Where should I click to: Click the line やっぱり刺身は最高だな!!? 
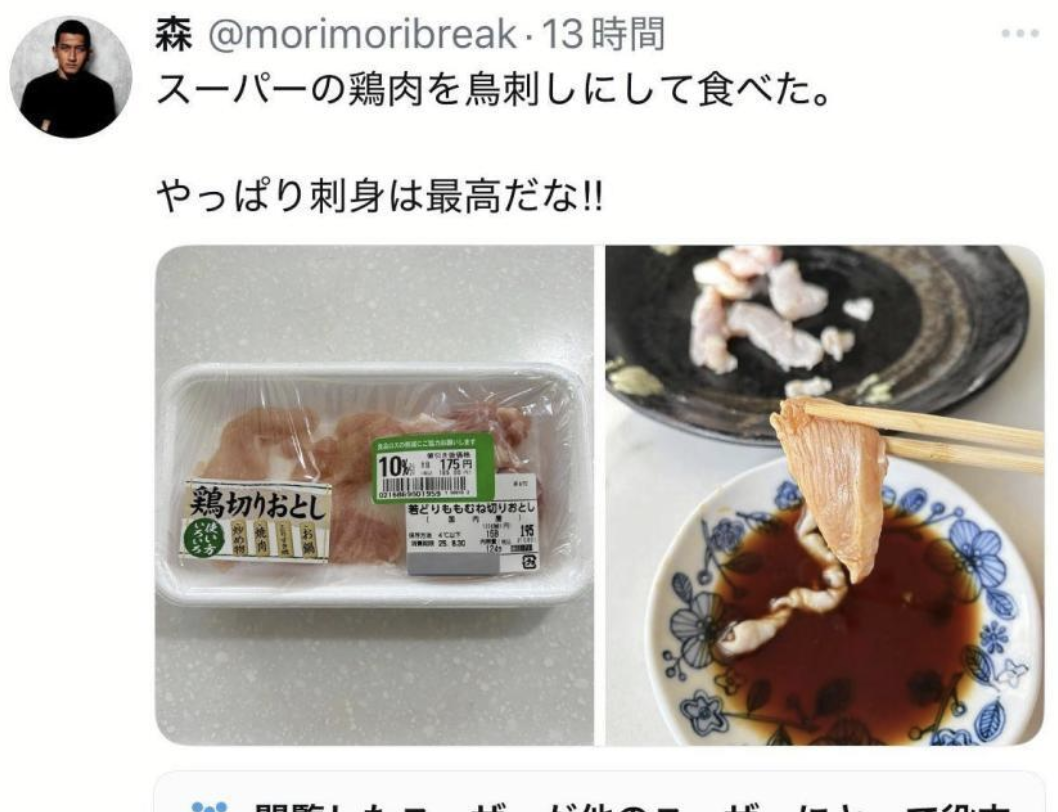(x=379, y=197)
